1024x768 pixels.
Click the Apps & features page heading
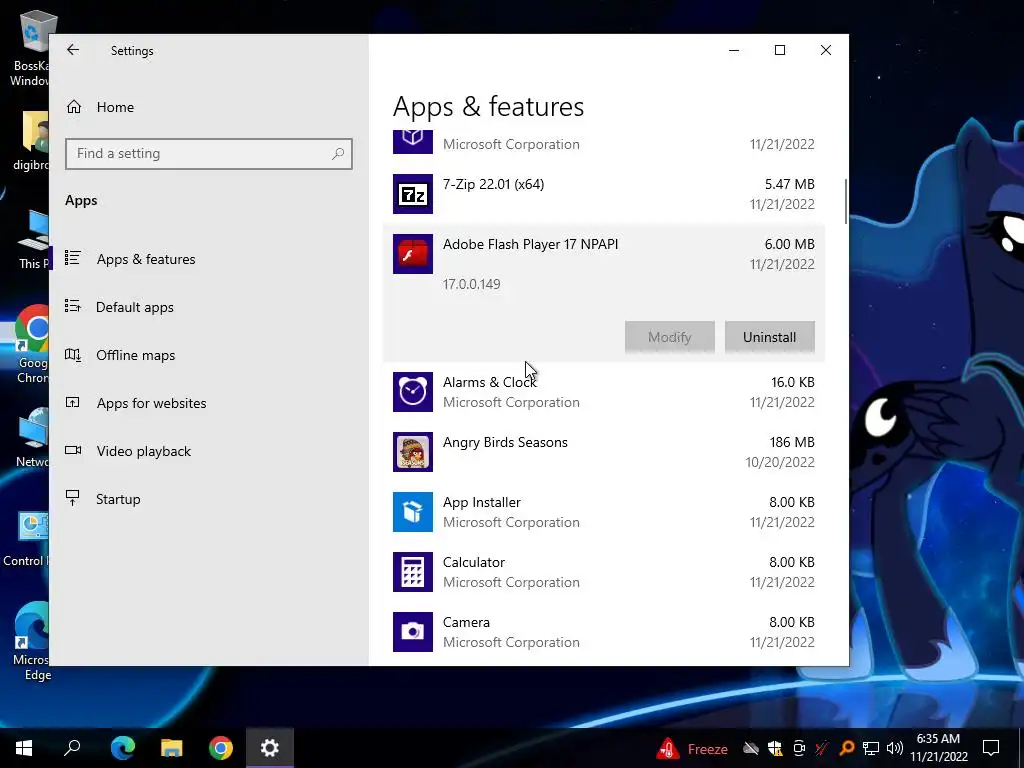click(488, 107)
